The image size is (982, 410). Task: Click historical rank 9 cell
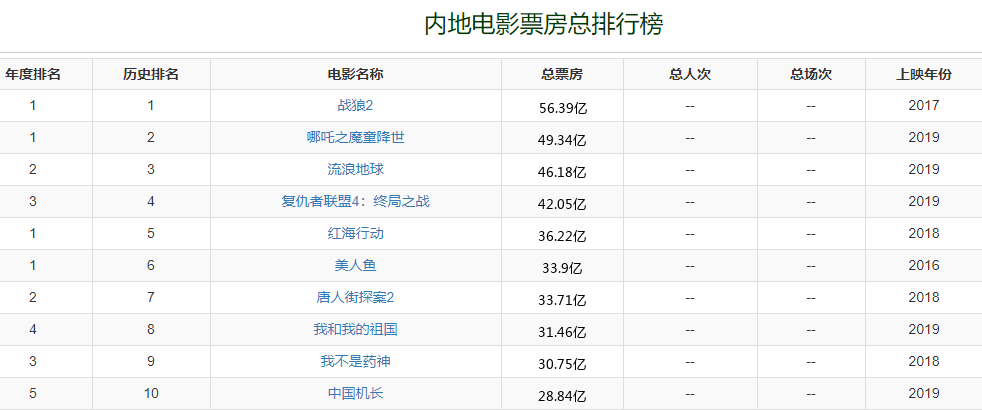click(151, 361)
